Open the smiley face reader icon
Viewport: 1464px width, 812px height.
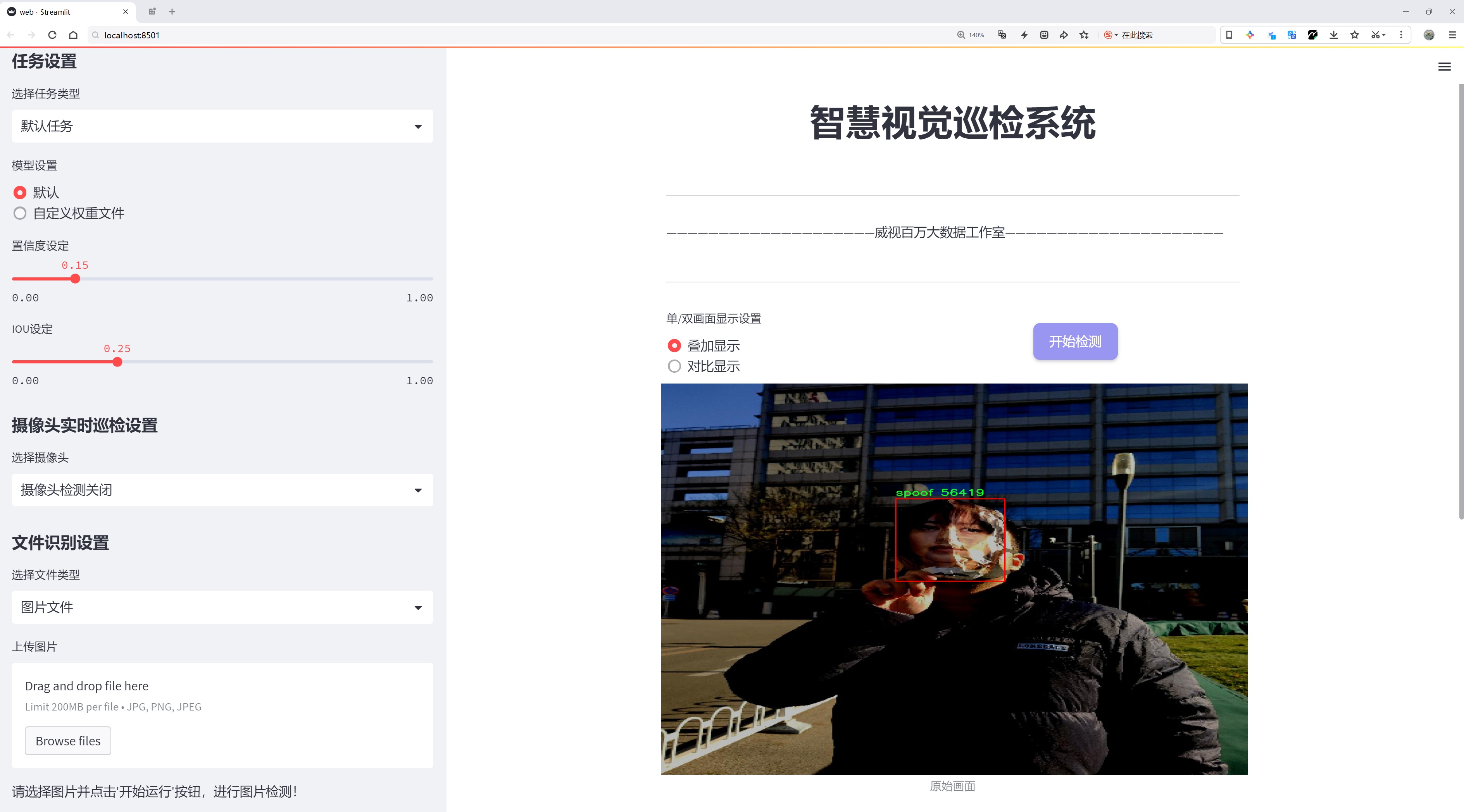point(1044,34)
